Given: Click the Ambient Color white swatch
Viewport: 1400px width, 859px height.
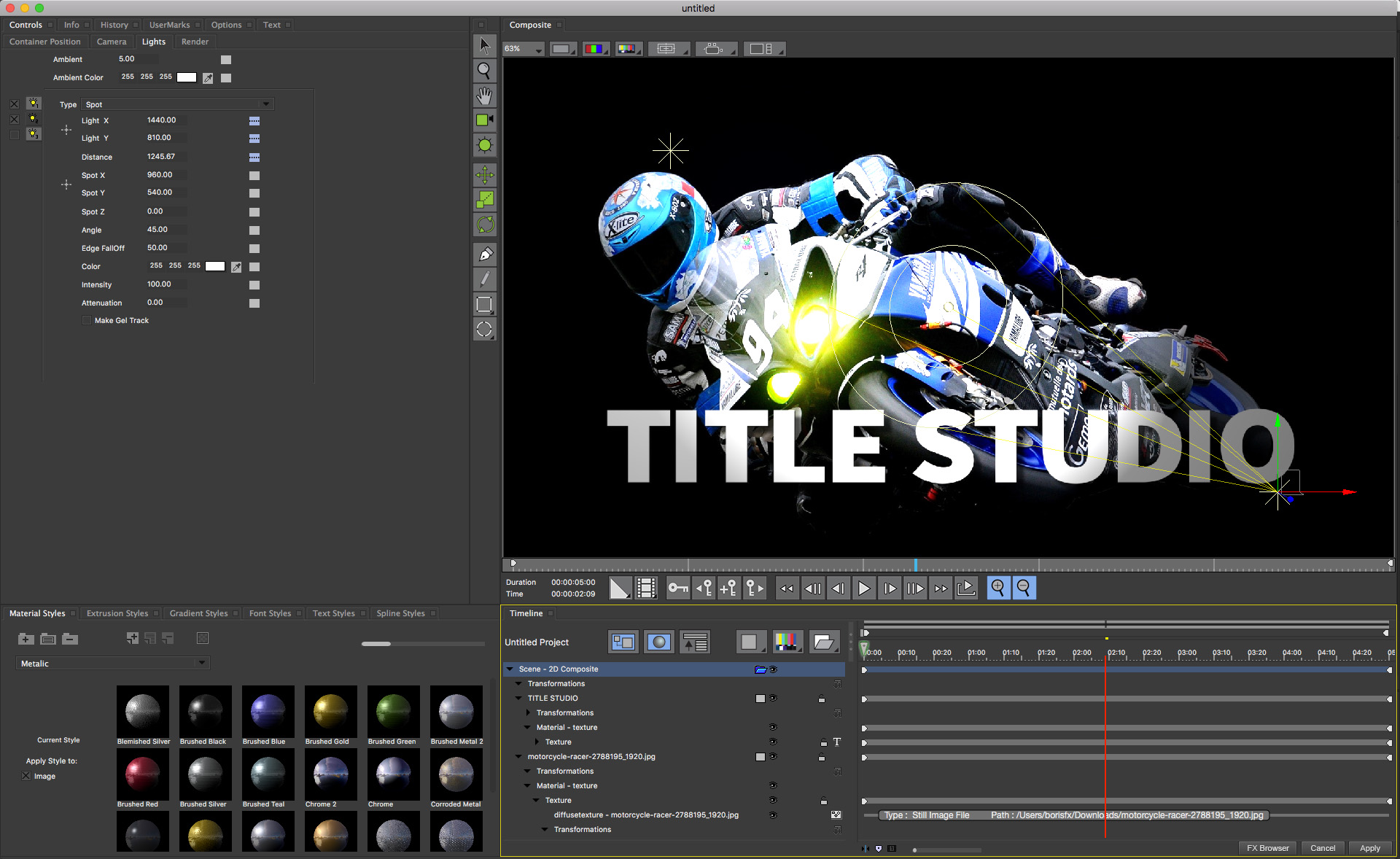Looking at the screenshot, I should click(x=187, y=77).
